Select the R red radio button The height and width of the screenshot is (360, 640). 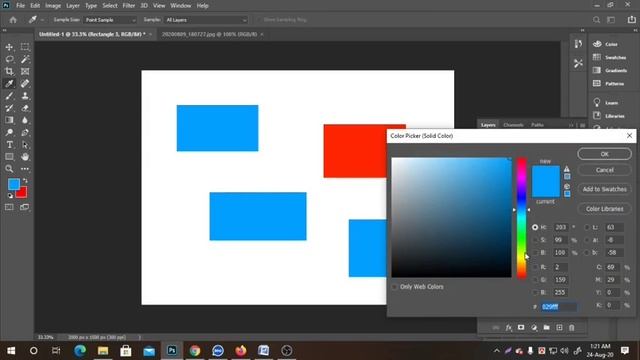pos(535,267)
